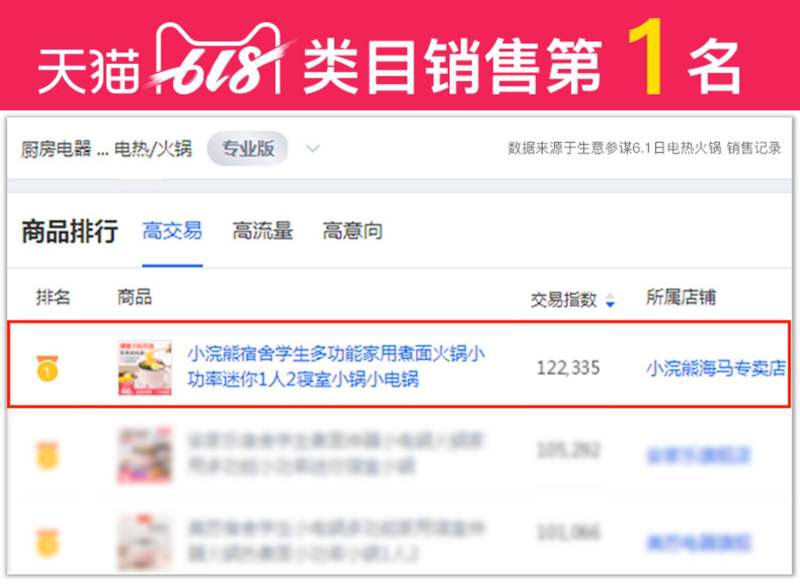Open the 小浣熊宿舍学生多功能 product title link
Viewport: 800px width, 587px height.
[336, 366]
